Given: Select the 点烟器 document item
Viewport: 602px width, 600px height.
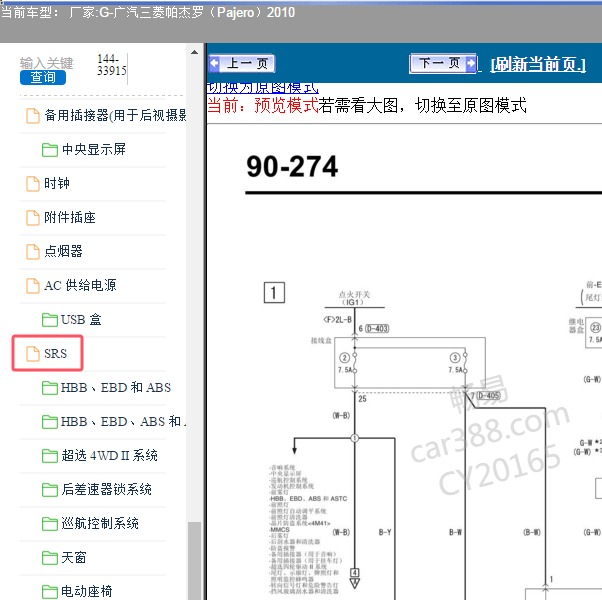Looking at the screenshot, I should pos(54,251).
